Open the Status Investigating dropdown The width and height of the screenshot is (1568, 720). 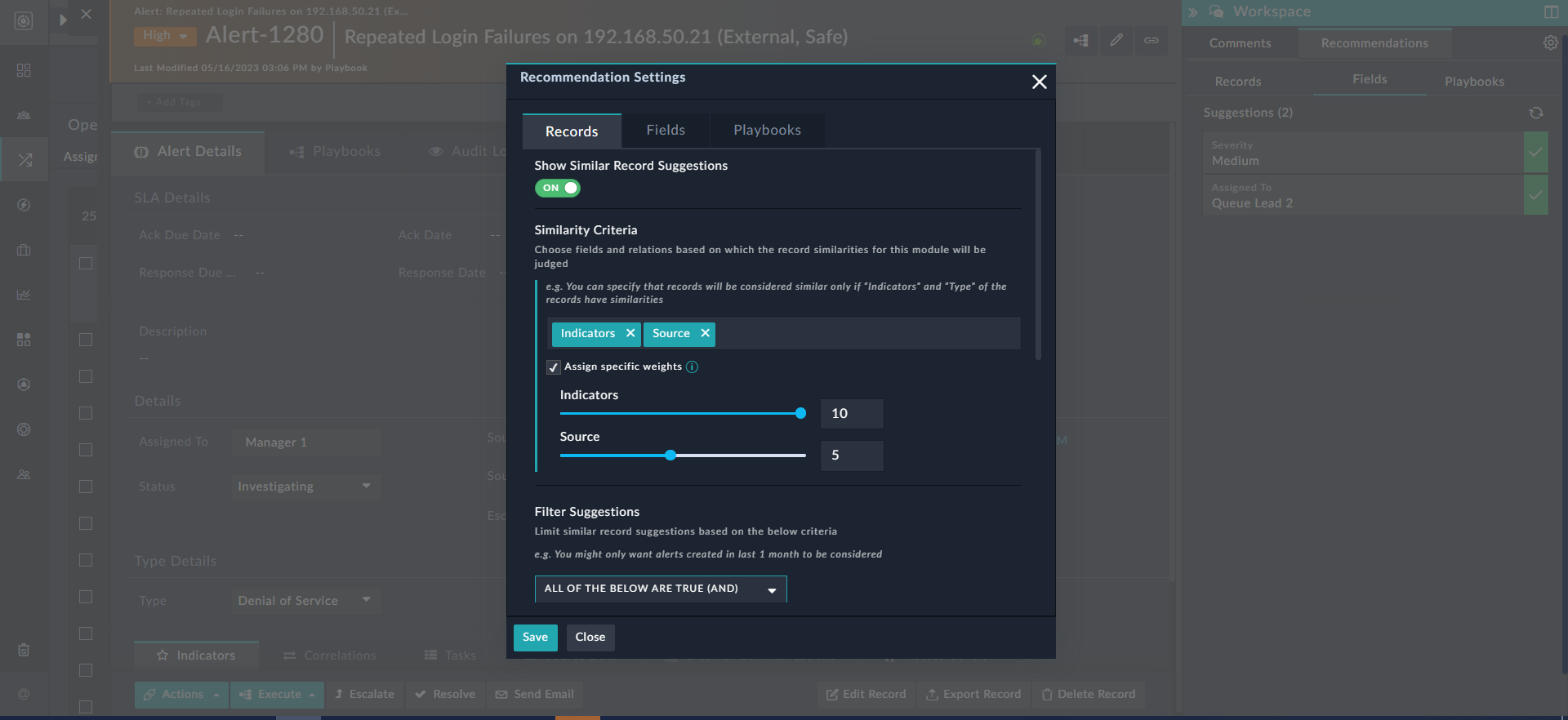point(305,487)
